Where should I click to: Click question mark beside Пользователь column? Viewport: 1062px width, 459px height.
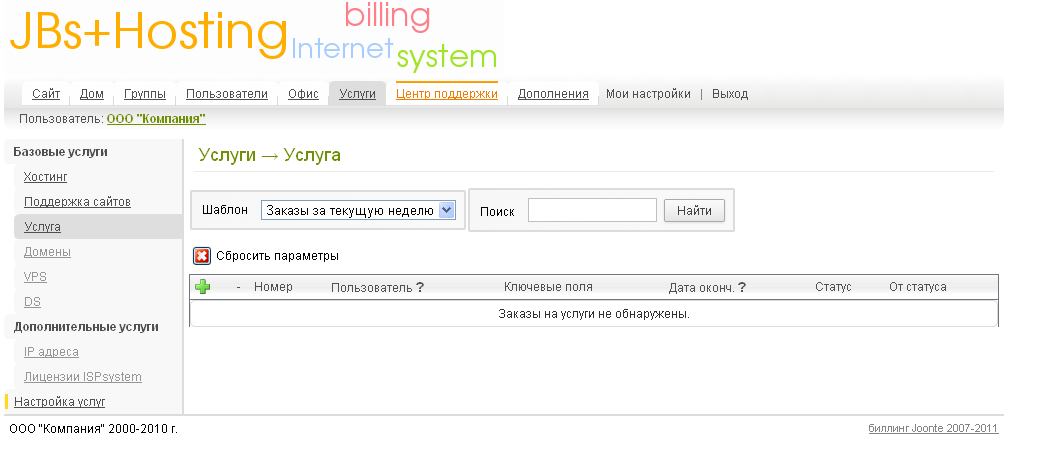[420, 288]
